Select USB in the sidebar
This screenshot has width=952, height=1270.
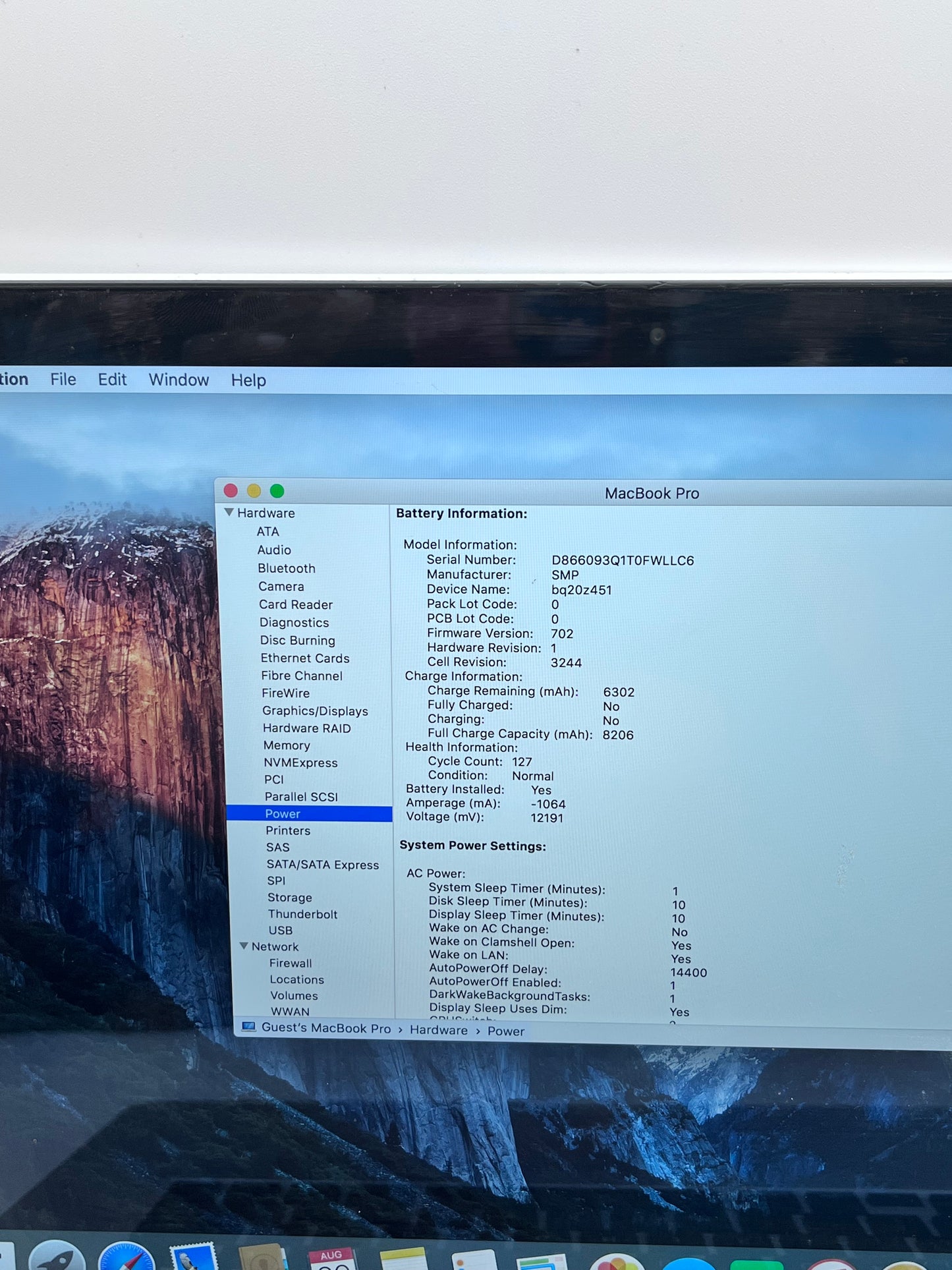pos(281,930)
